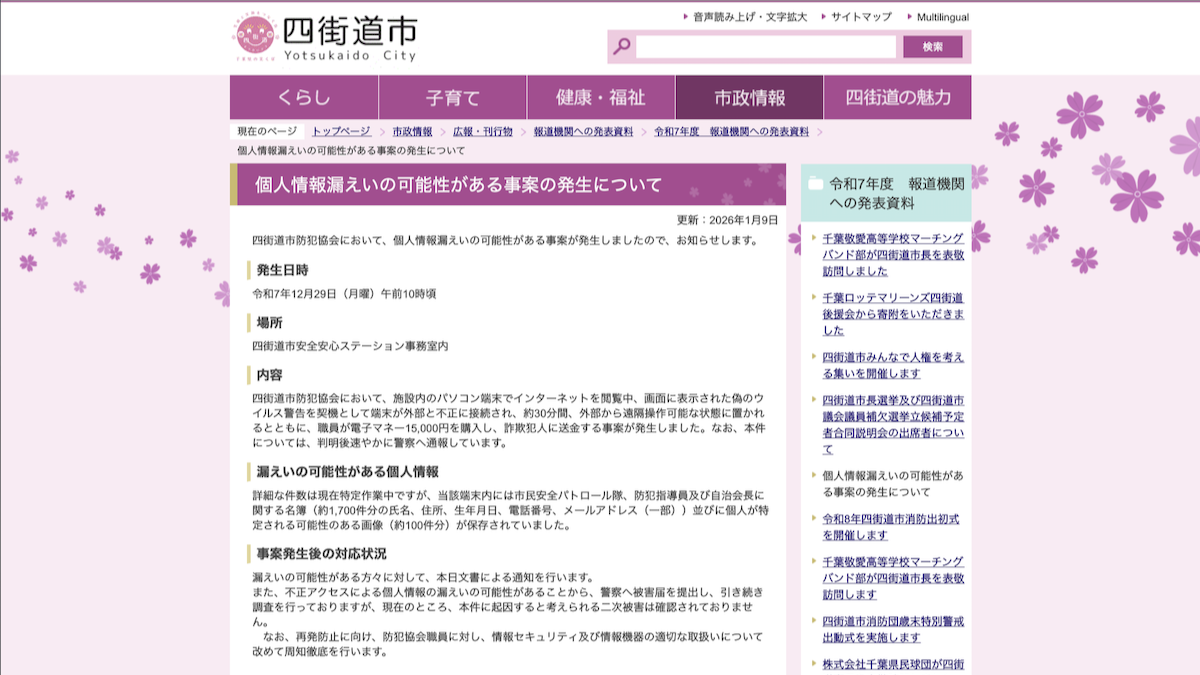Select the 四街道の魅力 navigation tab
Screen dimensions: 1200x675
point(897,98)
